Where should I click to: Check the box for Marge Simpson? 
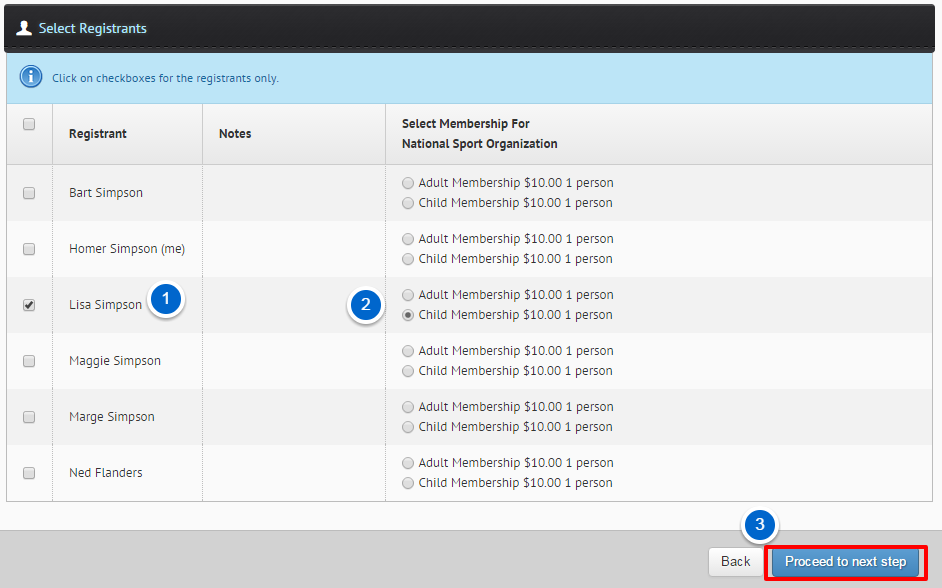coord(29,417)
